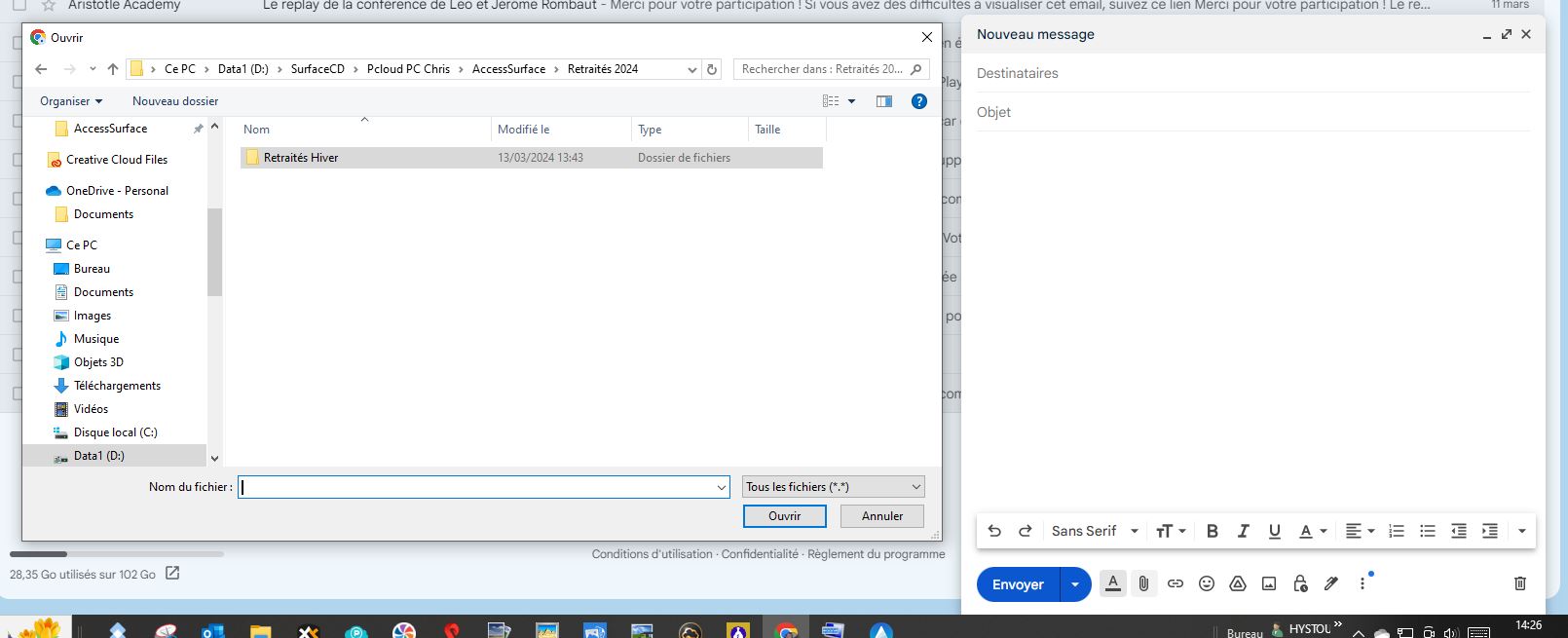Select Téléchargements in navigation pane
This screenshot has height=638, width=1568.
[117, 386]
